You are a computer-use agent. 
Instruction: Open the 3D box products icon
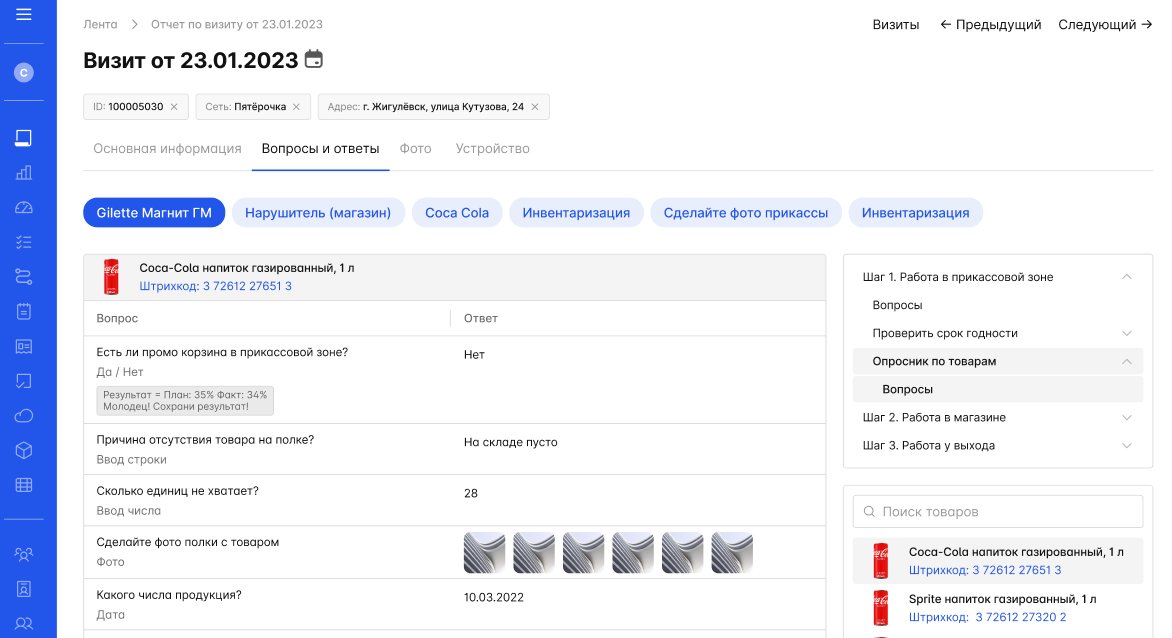[x=24, y=450]
